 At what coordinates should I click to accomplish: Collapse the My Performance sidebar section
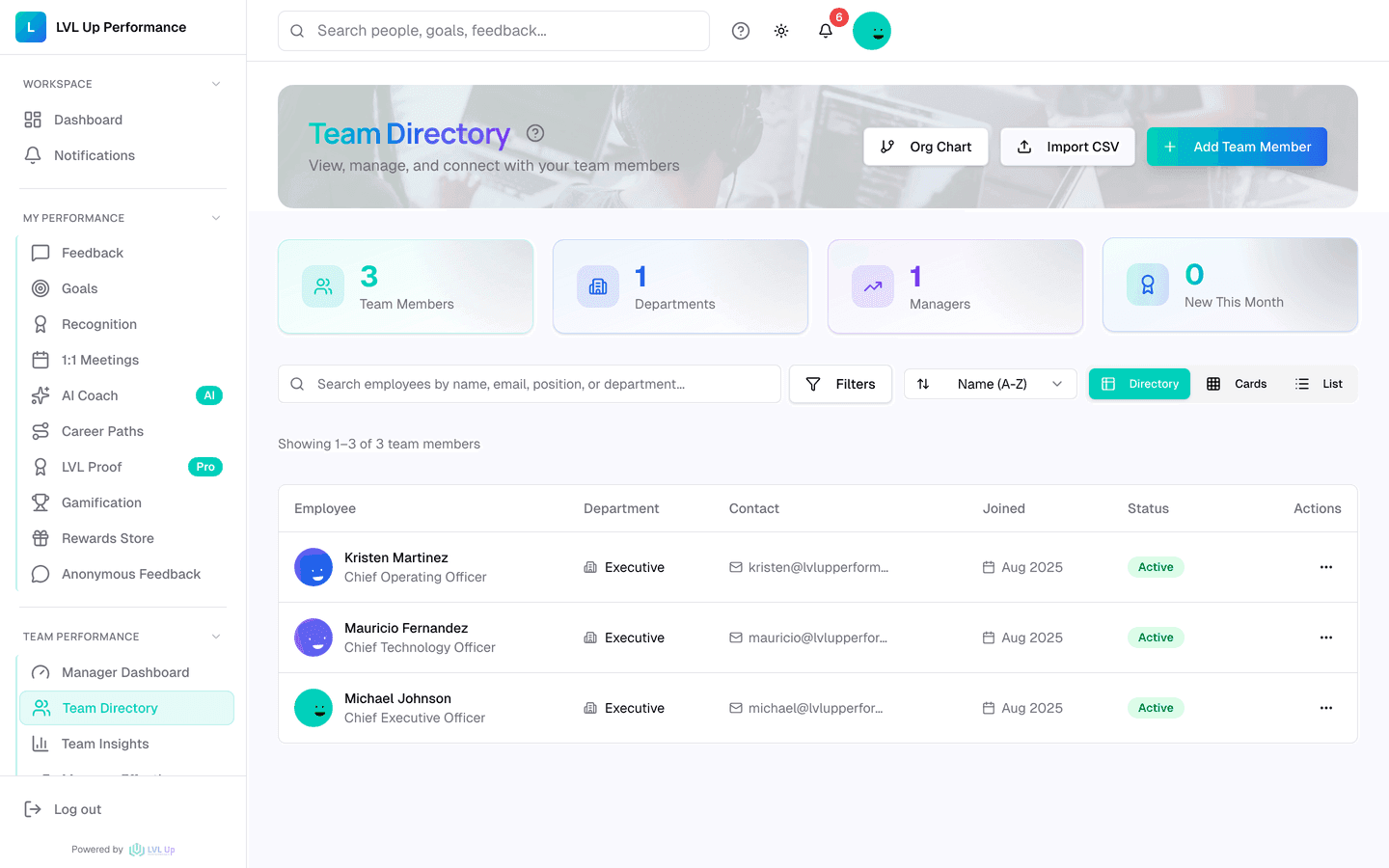(x=216, y=218)
